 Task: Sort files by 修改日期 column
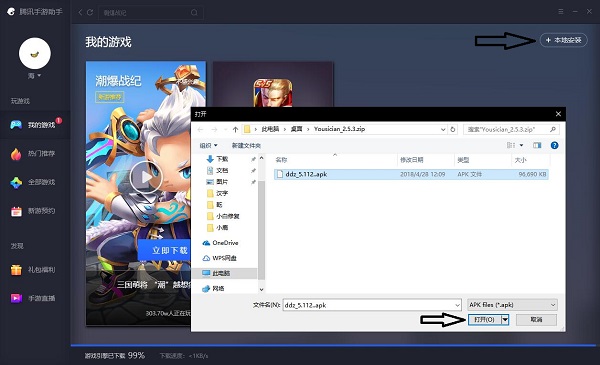point(412,160)
